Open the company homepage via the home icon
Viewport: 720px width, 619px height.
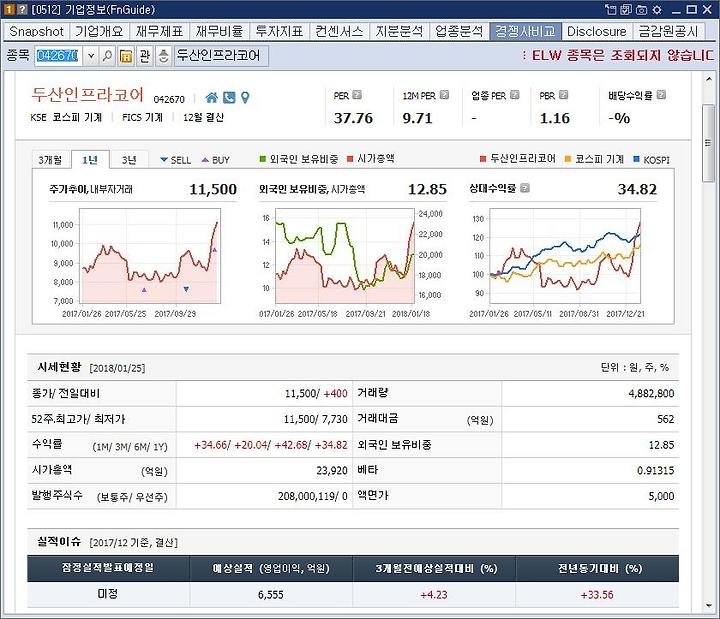coord(212,97)
